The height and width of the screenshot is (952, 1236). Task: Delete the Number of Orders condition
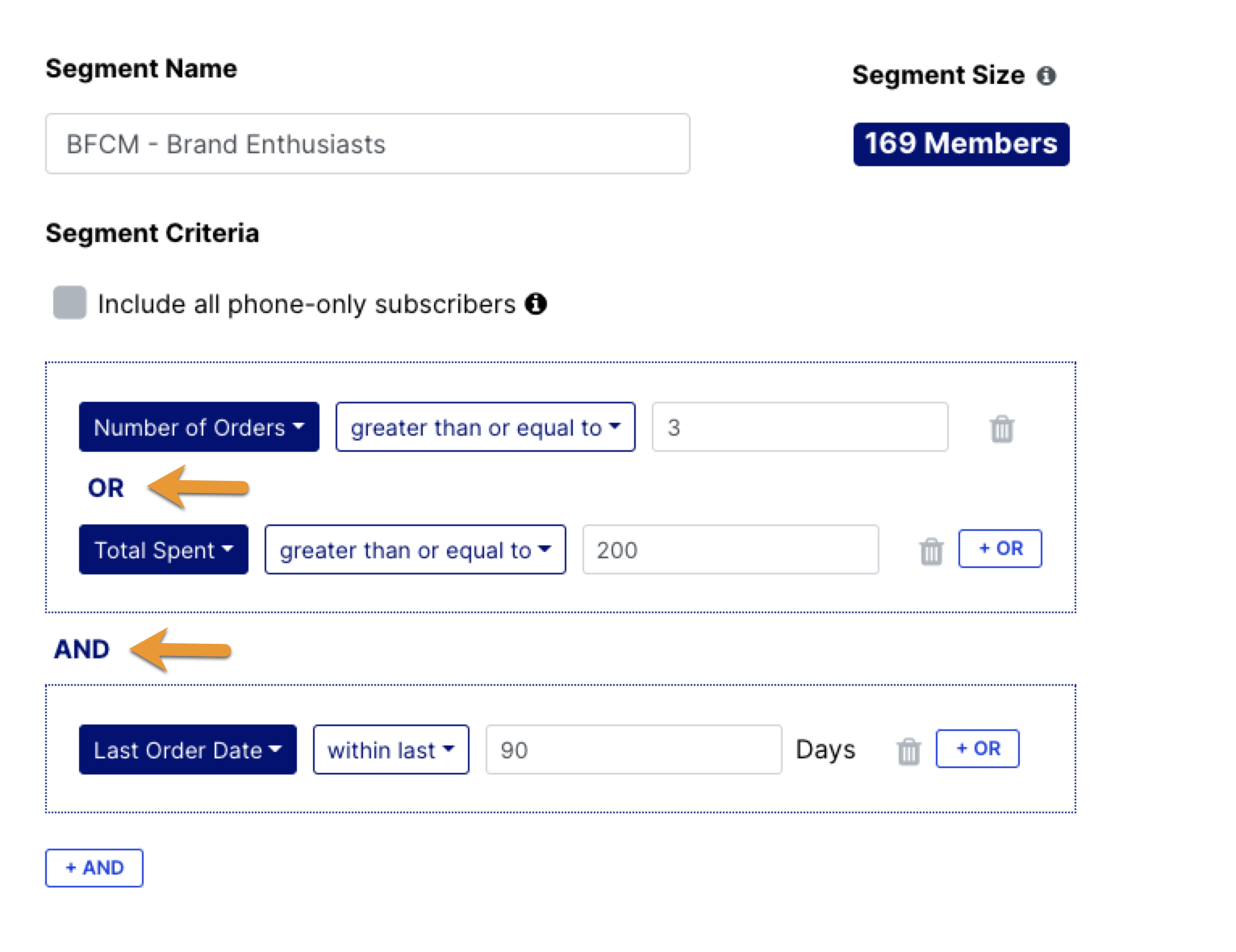tap(1002, 428)
